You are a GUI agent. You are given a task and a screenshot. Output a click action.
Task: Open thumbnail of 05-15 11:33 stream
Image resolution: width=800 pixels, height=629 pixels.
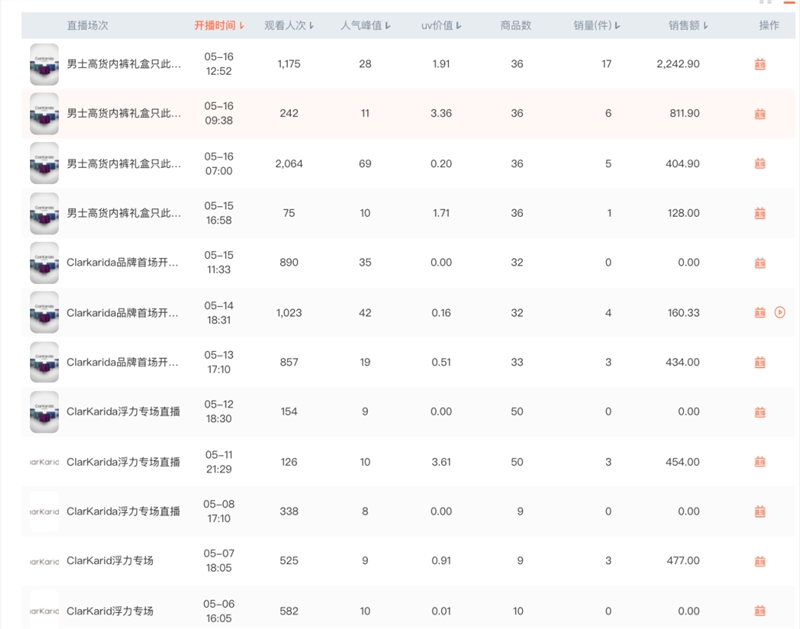coord(44,263)
